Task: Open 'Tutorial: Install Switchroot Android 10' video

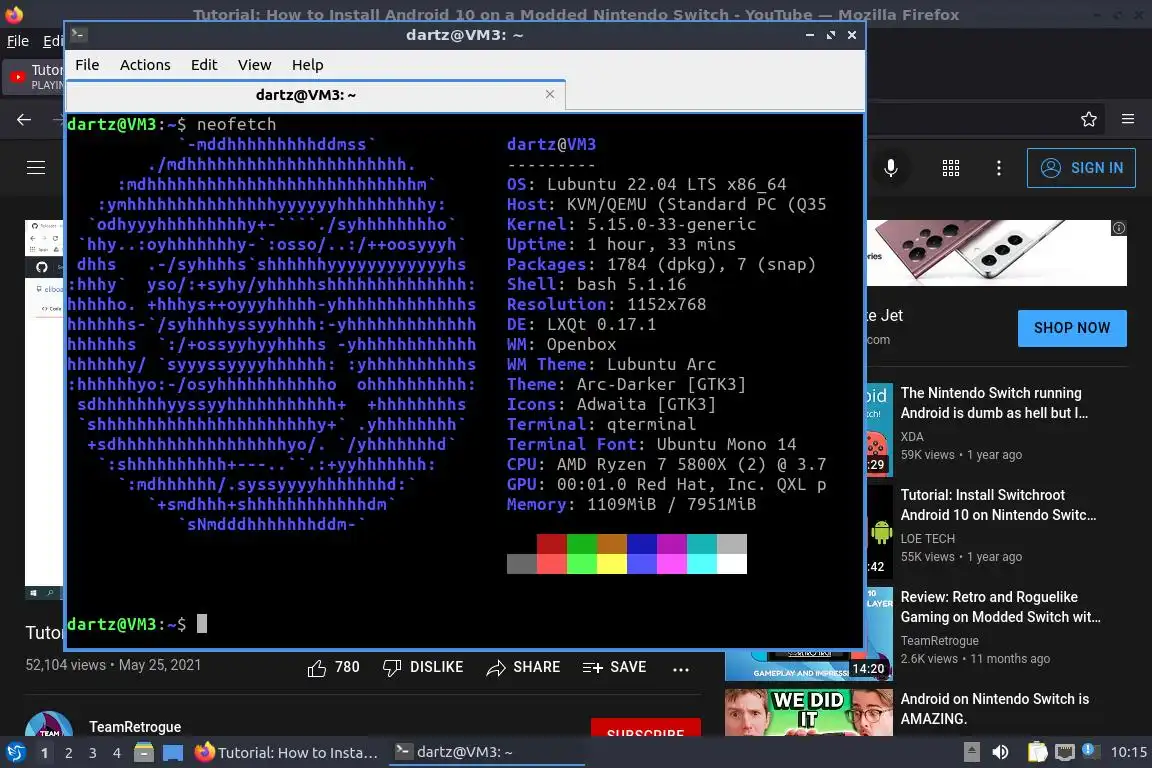Action: pyautogui.click(x=998, y=505)
